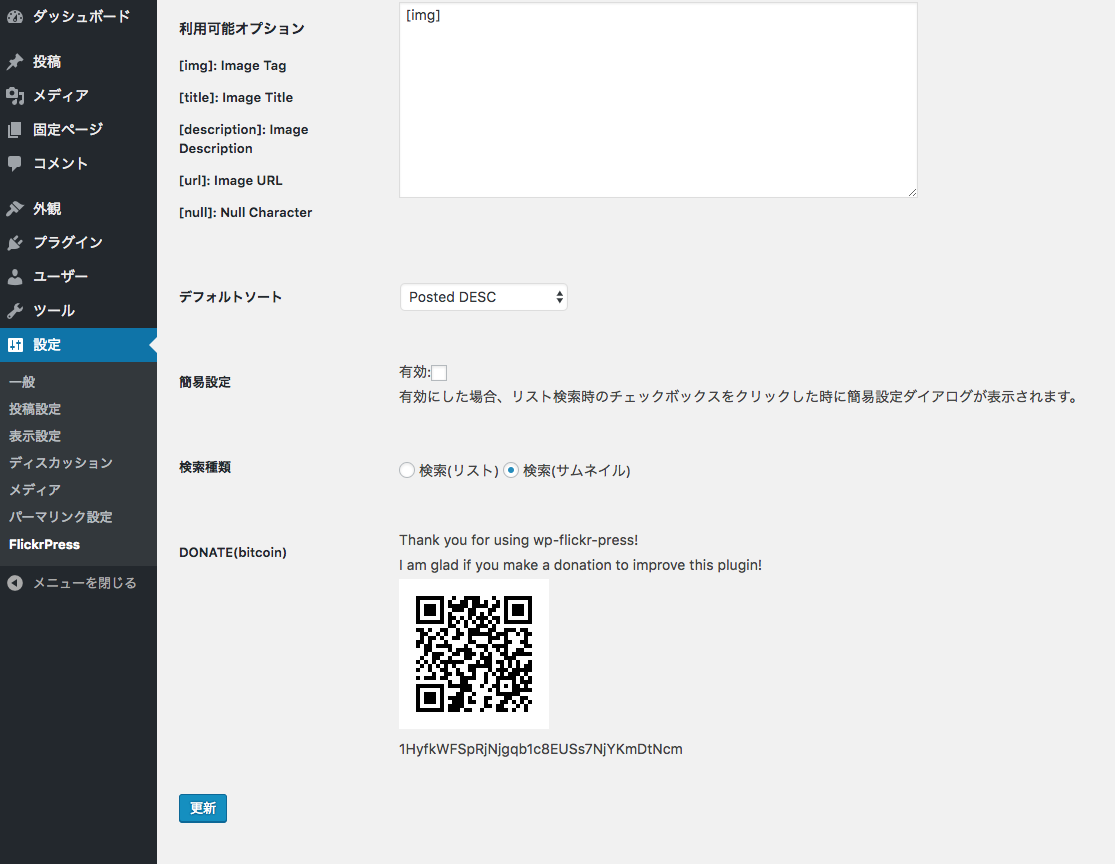Click the speech bubble icon beside コメント
Screen dimensions: 1115x864
pos(15,164)
